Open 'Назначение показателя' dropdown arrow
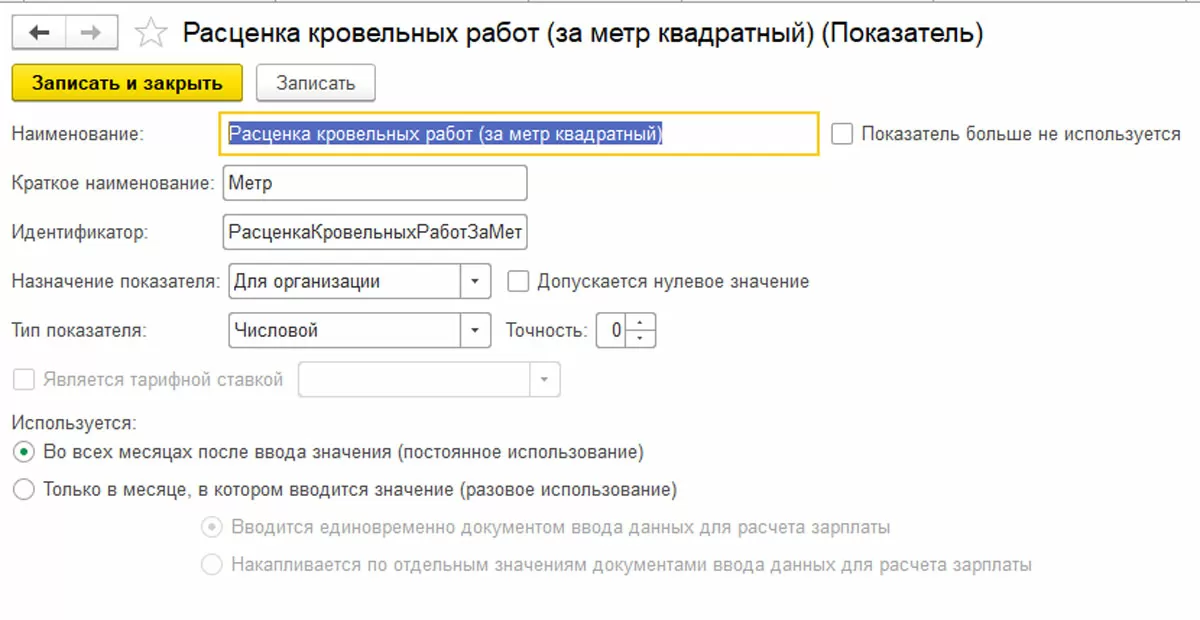Viewport: 1200px width, 620px height. coord(475,282)
